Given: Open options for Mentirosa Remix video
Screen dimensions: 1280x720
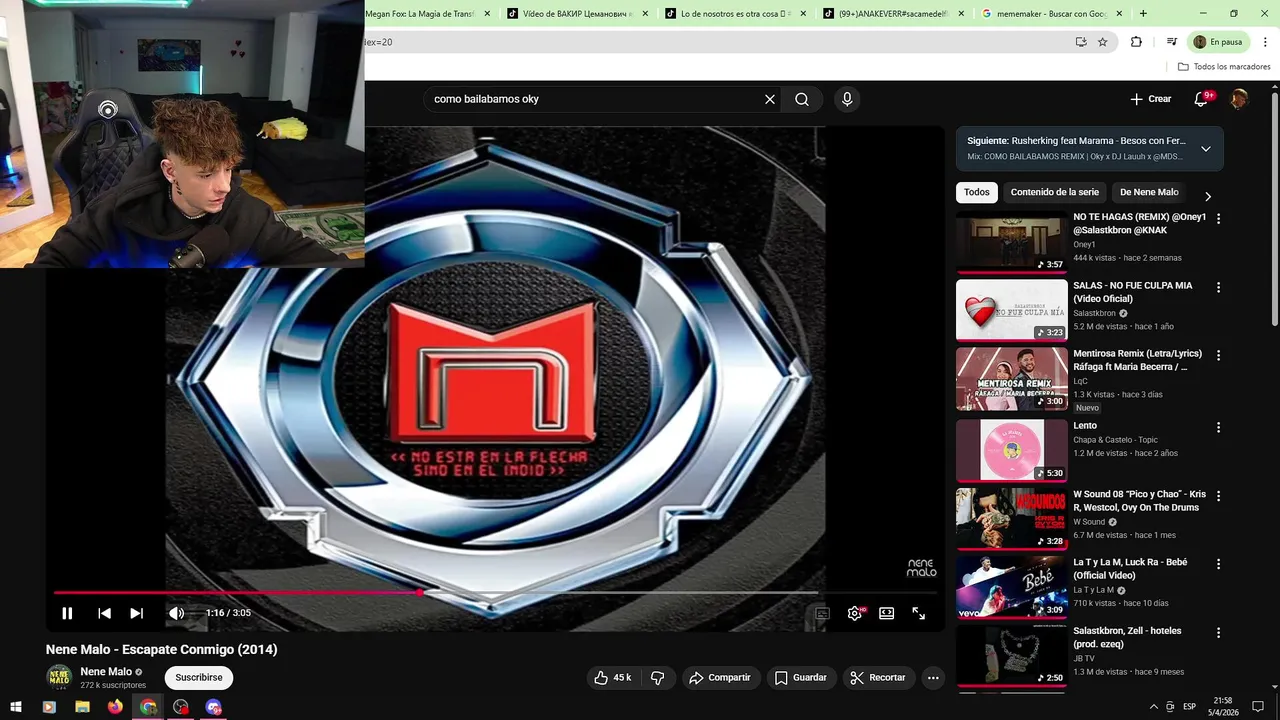Looking at the screenshot, I should pyautogui.click(x=1218, y=355).
